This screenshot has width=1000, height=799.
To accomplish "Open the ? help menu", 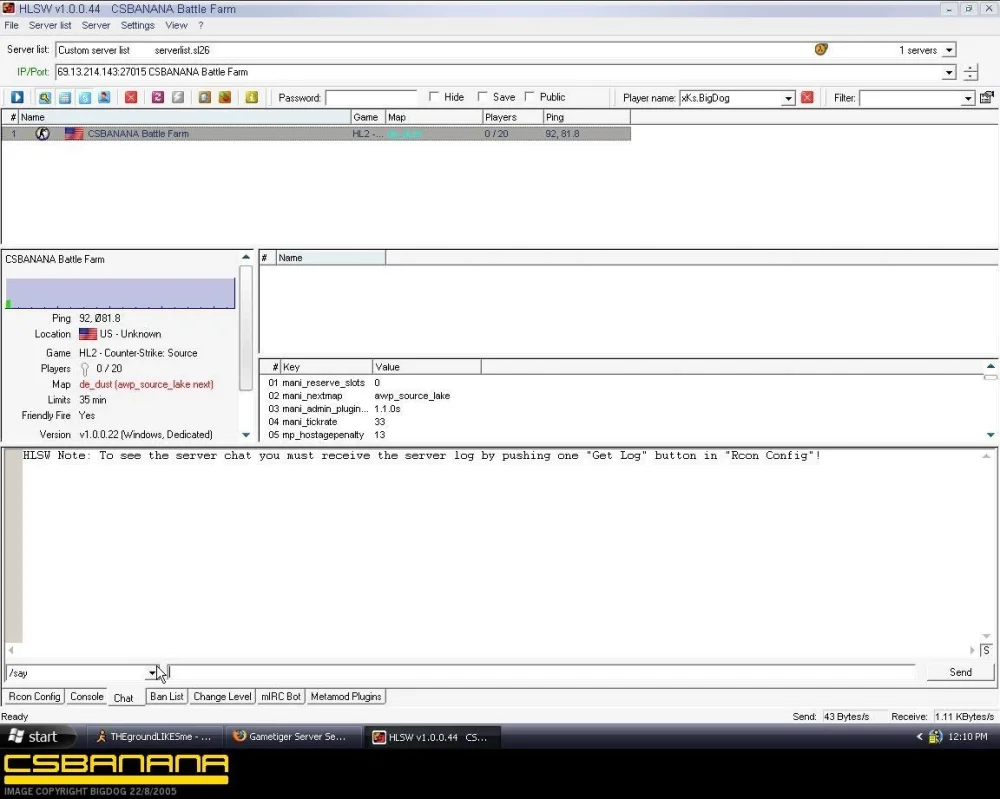I will [200, 26].
